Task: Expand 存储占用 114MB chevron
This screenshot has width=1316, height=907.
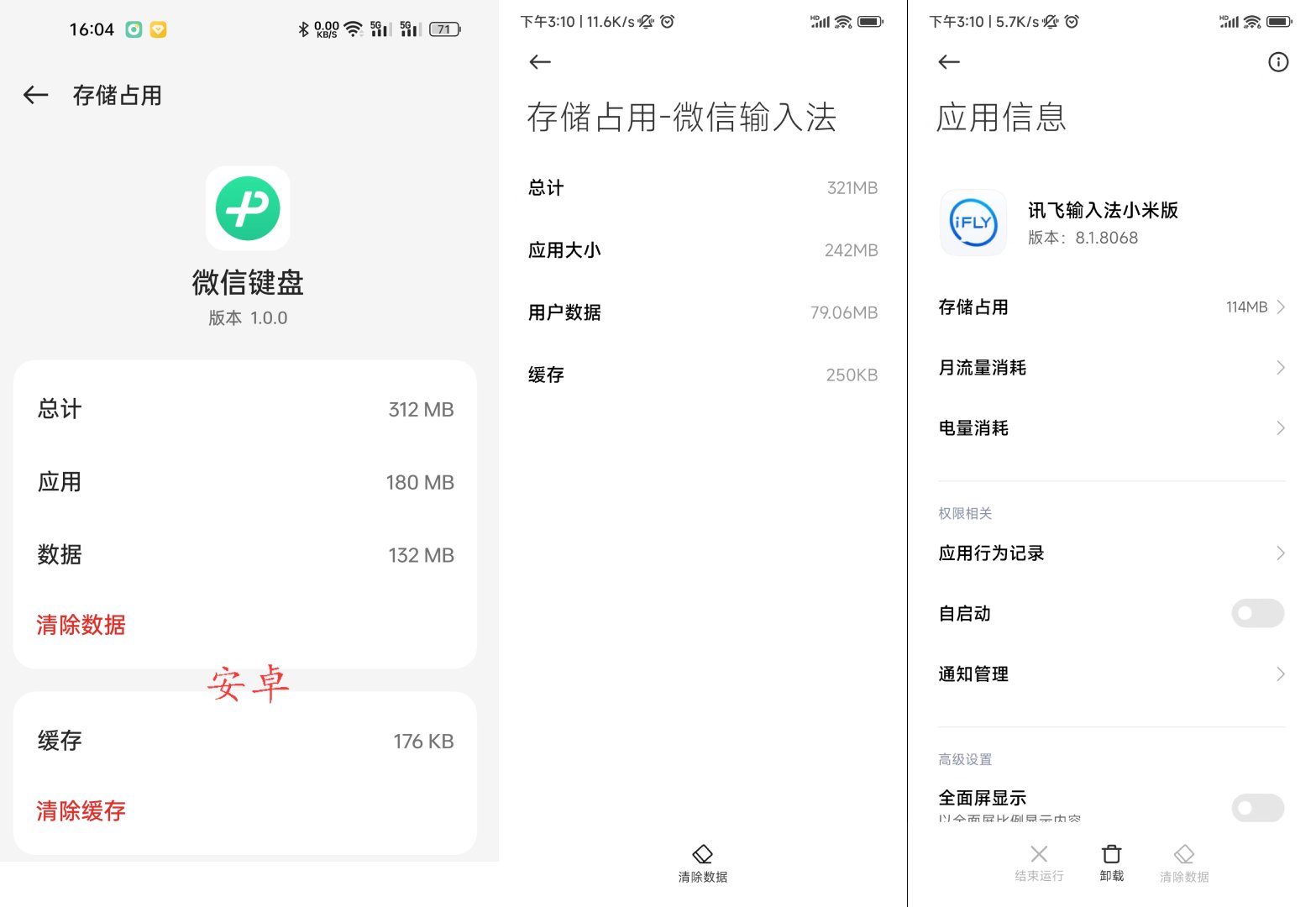Action: pos(1280,307)
